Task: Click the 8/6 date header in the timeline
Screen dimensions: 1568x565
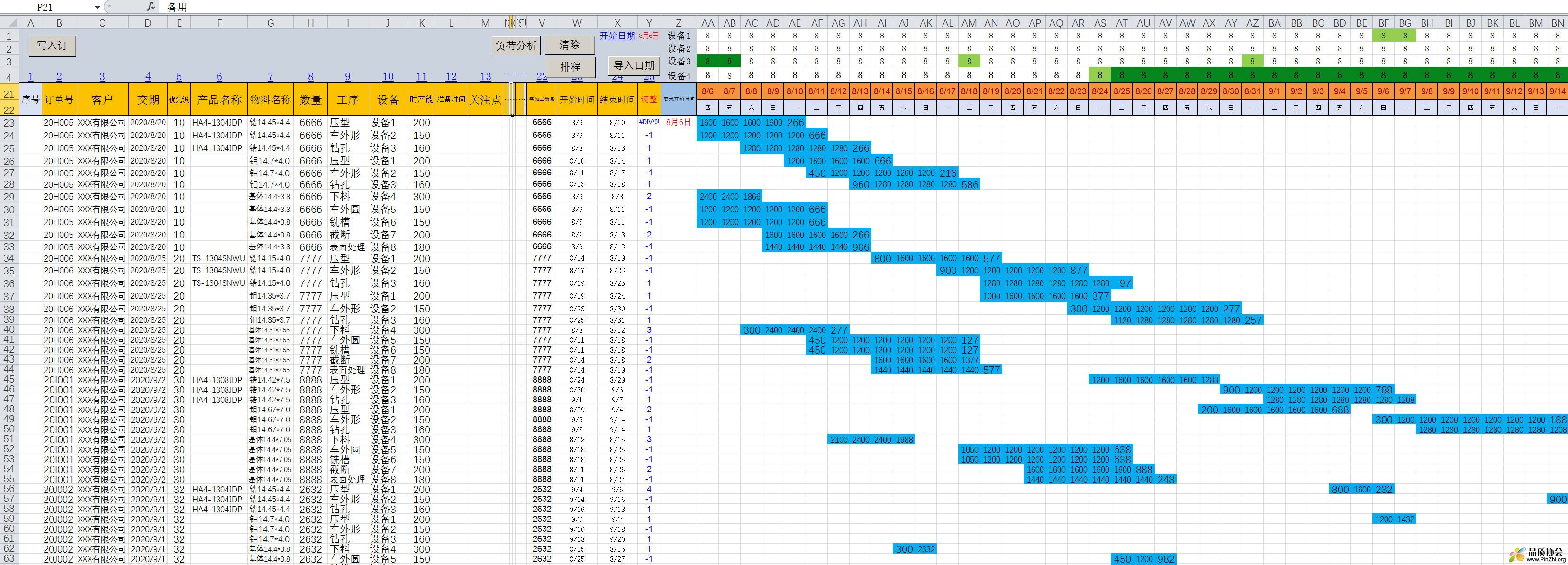Action: (x=707, y=91)
